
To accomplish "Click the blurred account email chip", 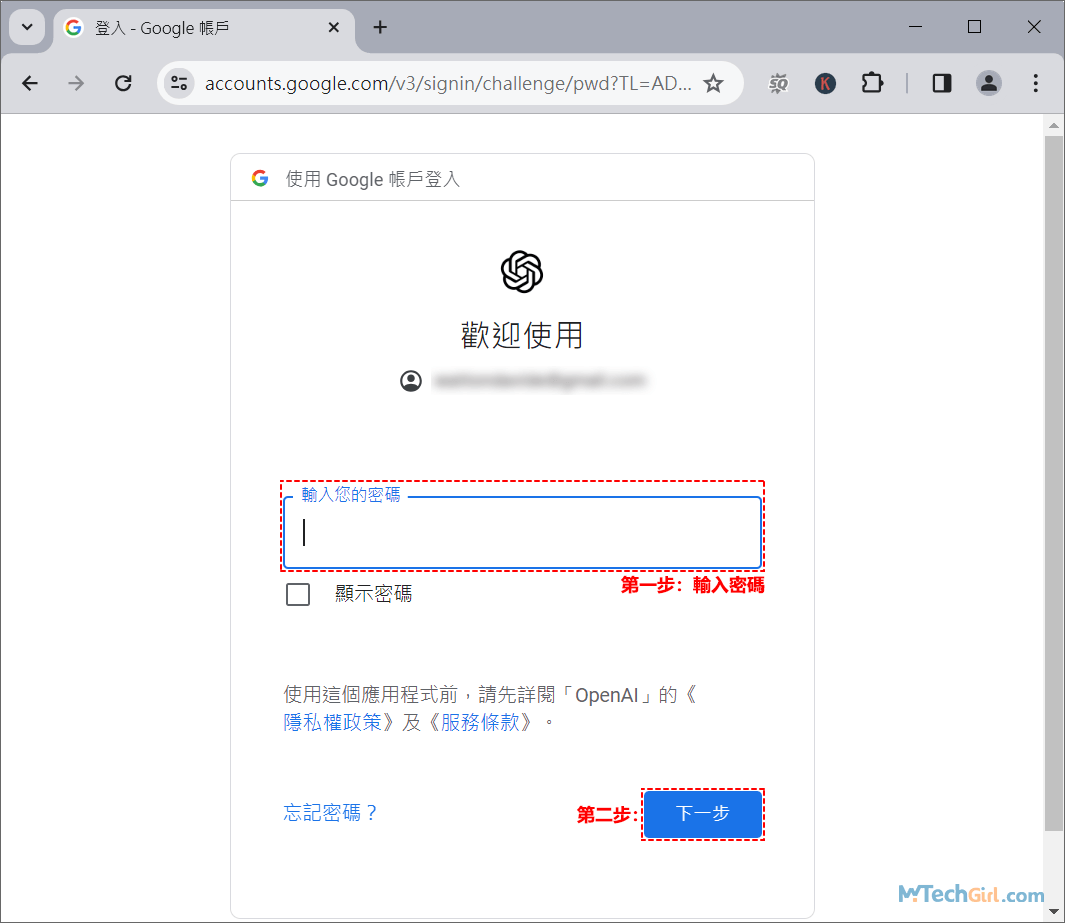I will click(540, 381).
